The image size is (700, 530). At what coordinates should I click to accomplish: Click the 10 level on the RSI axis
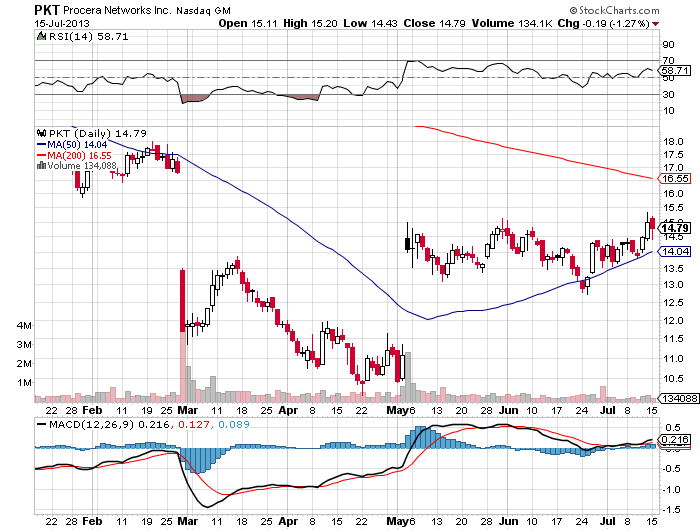(668, 111)
